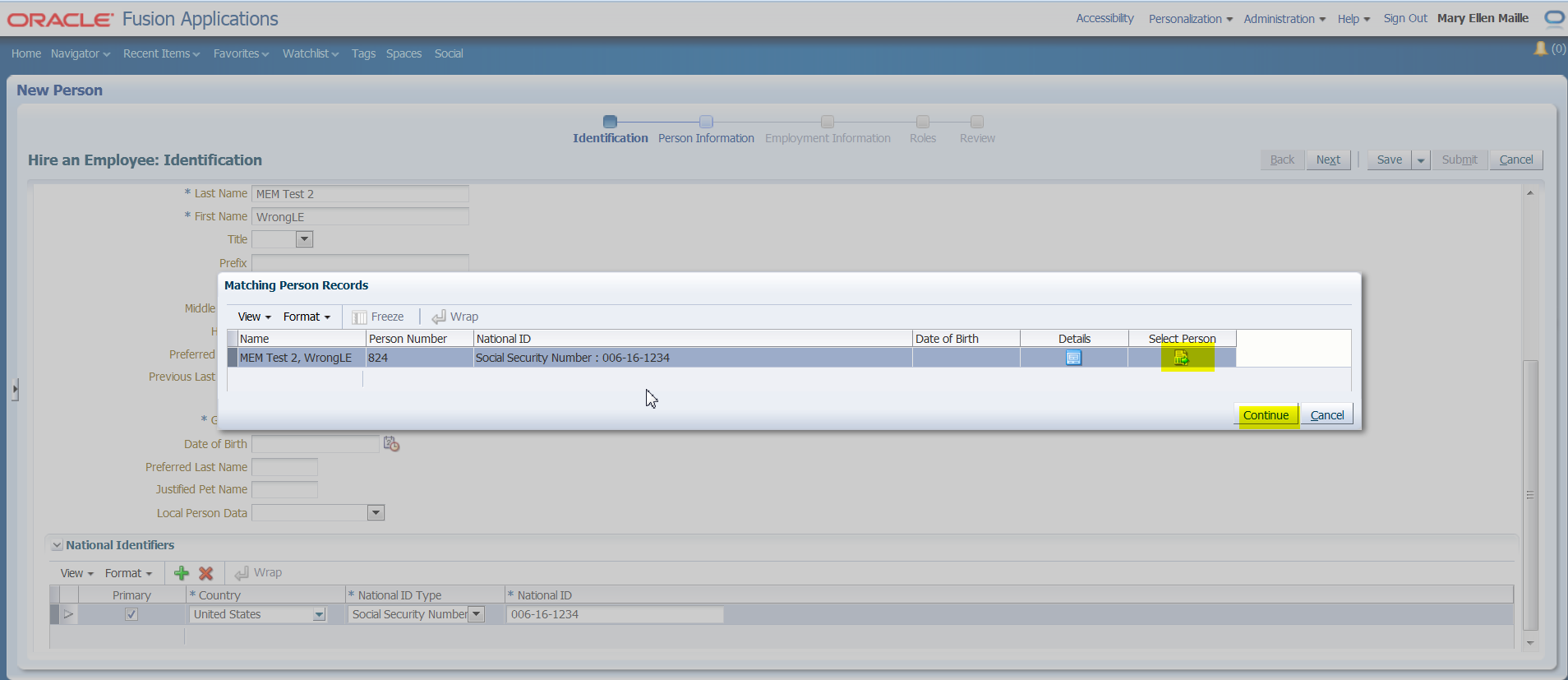Open the View menu in the dialog
The width and height of the screenshot is (1568, 680).
click(x=254, y=317)
